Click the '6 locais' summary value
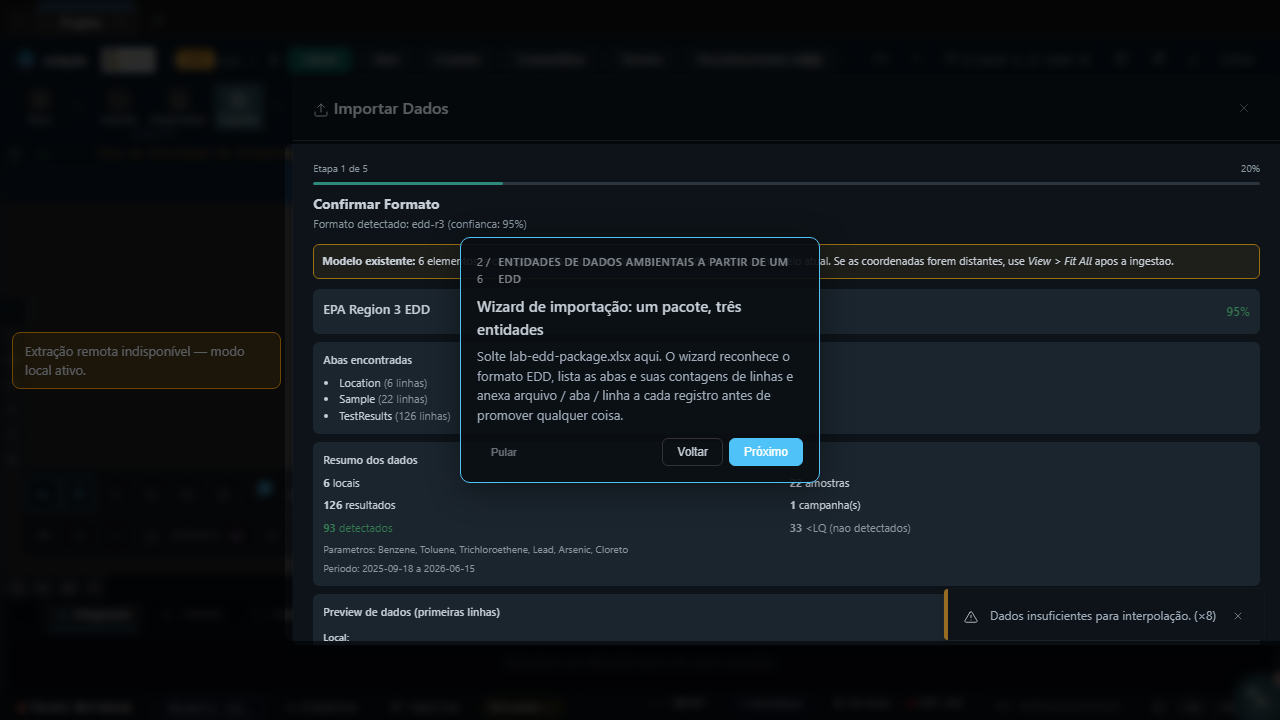The height and width of the screenshot is (720, 1280). click(341, 483)
